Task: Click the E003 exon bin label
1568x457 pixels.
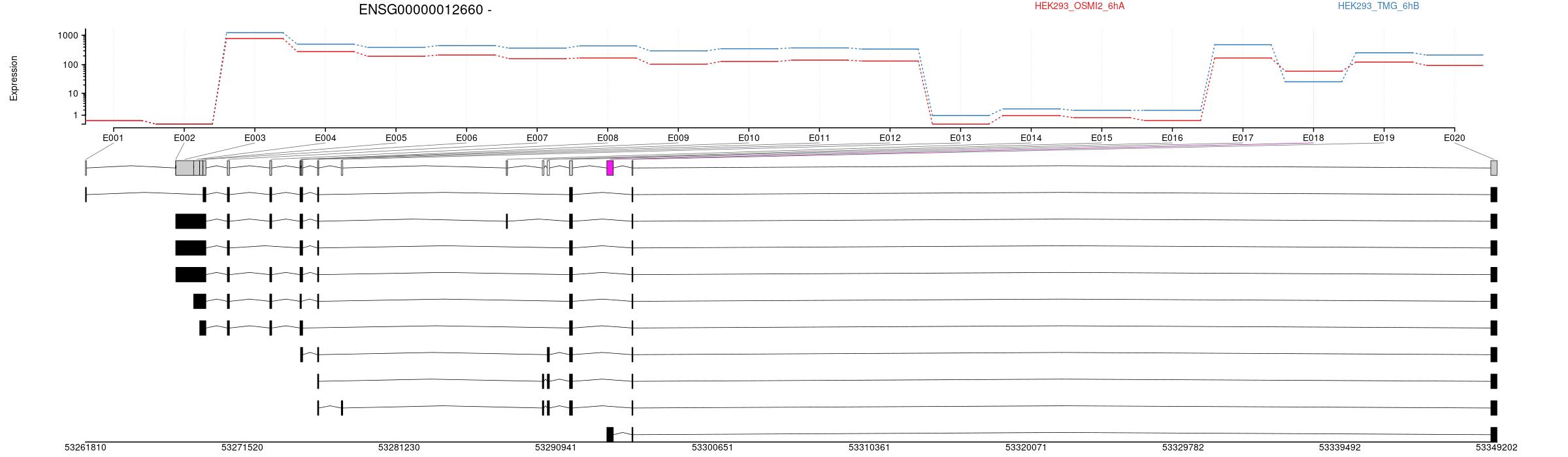Action: 255,138
